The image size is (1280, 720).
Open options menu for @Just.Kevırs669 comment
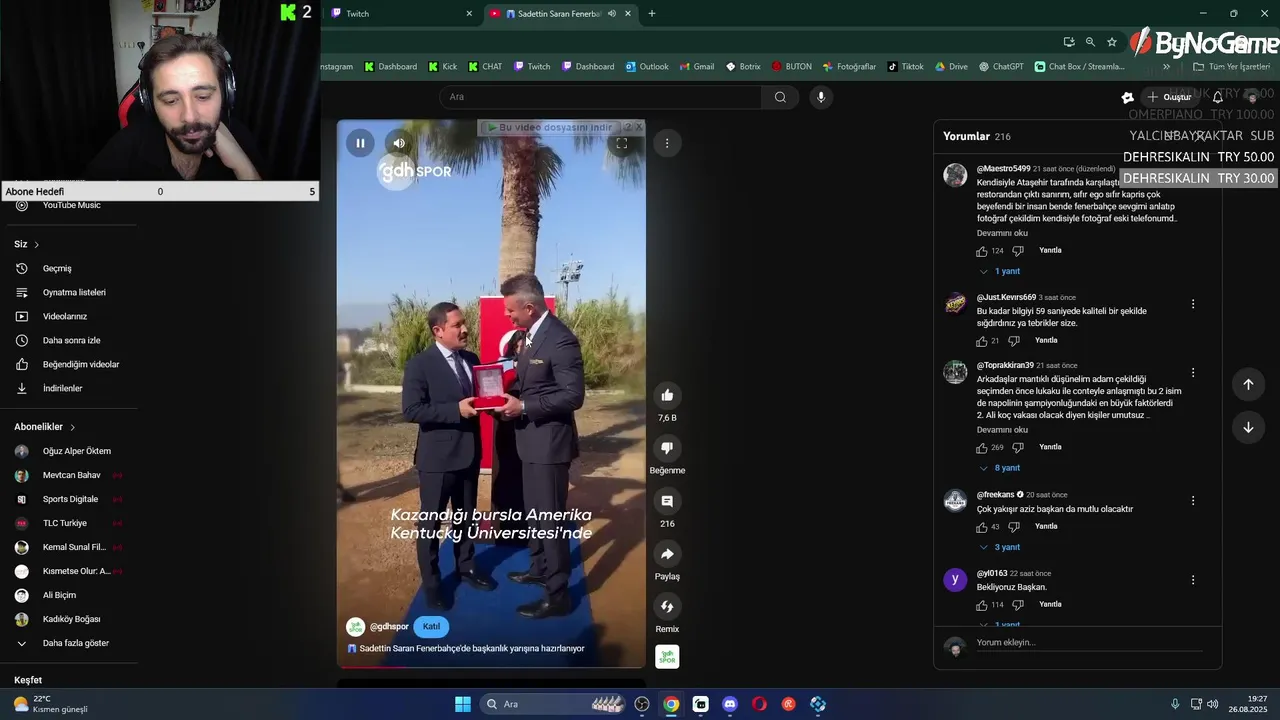tap(1193, 304)
